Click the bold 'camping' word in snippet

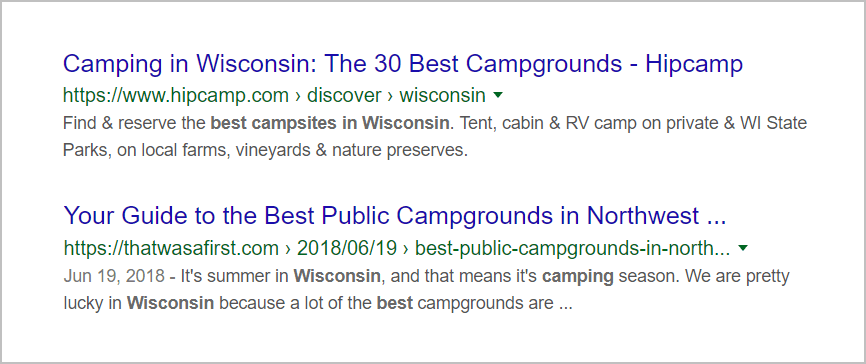coord(578,276)
